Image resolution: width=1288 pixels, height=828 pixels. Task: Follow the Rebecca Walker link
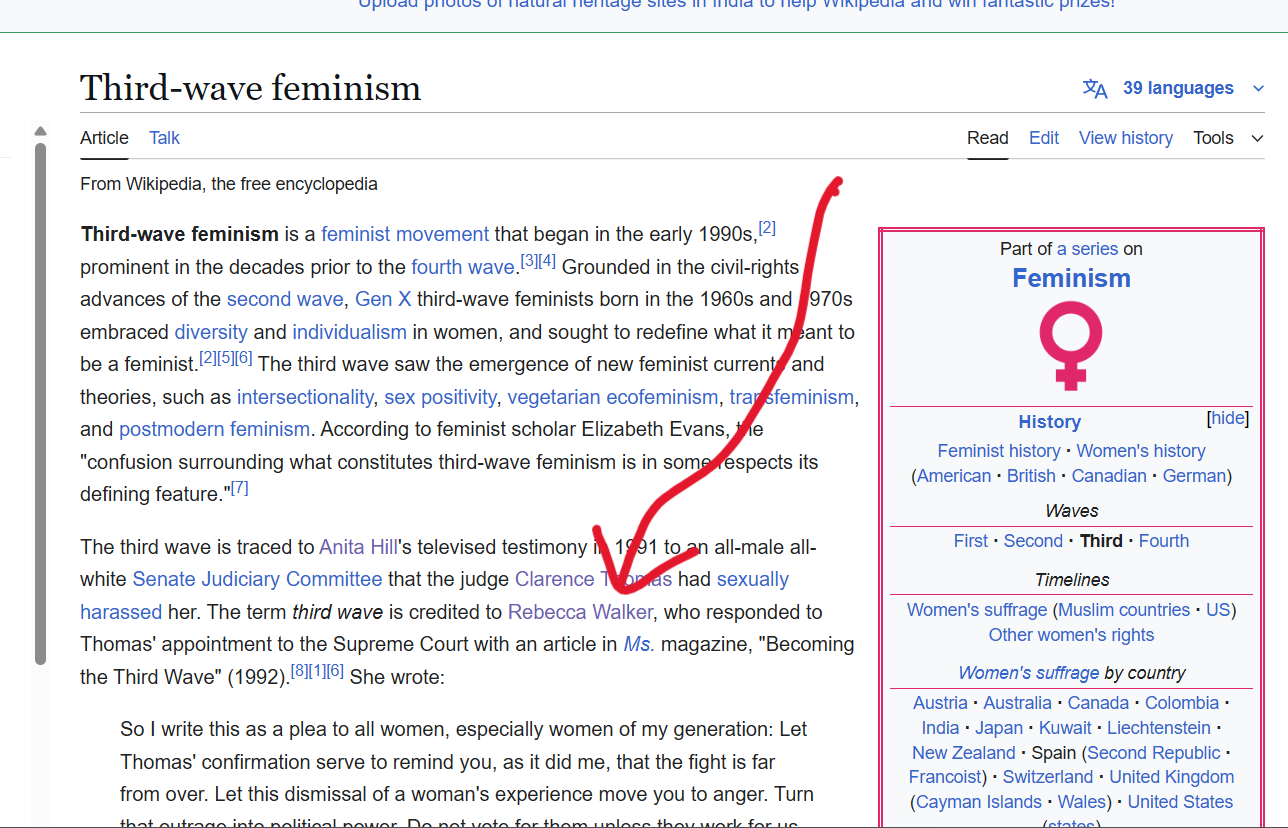click(580, 612)
